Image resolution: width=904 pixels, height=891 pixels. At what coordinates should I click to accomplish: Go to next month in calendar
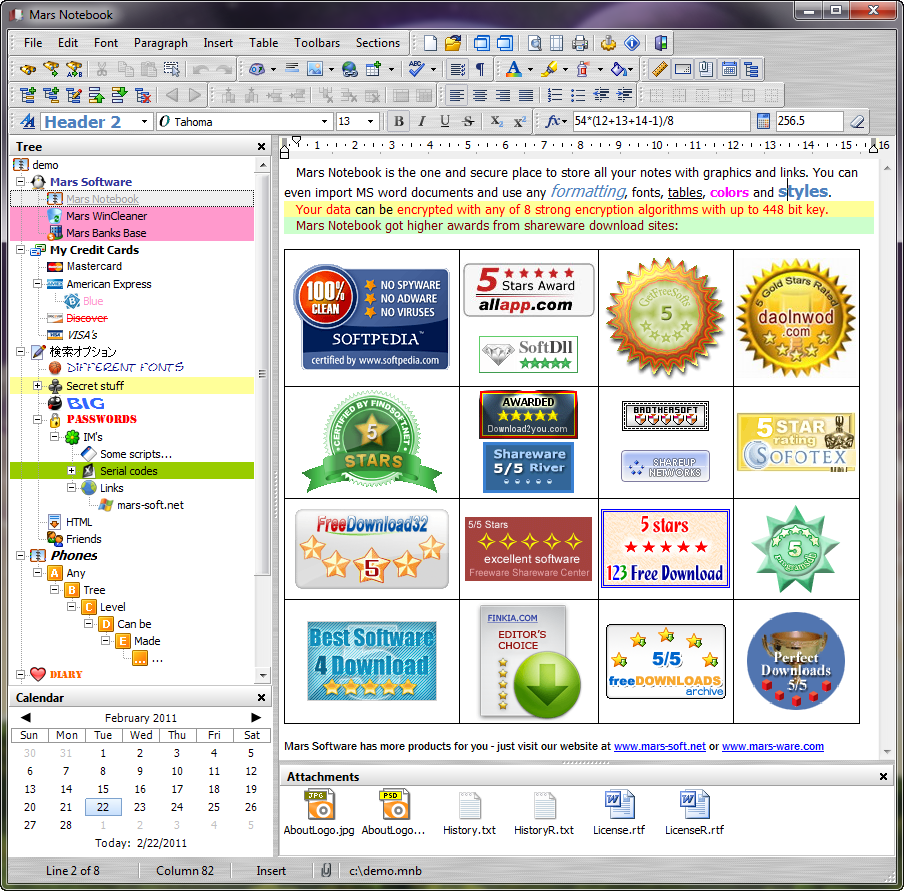(256, 717)
